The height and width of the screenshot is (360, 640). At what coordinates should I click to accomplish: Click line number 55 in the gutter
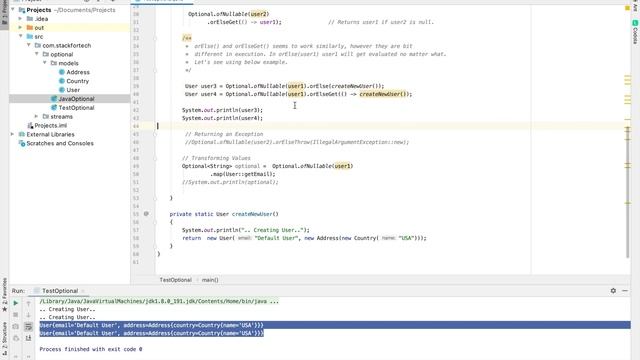click(x=136, y=214)
